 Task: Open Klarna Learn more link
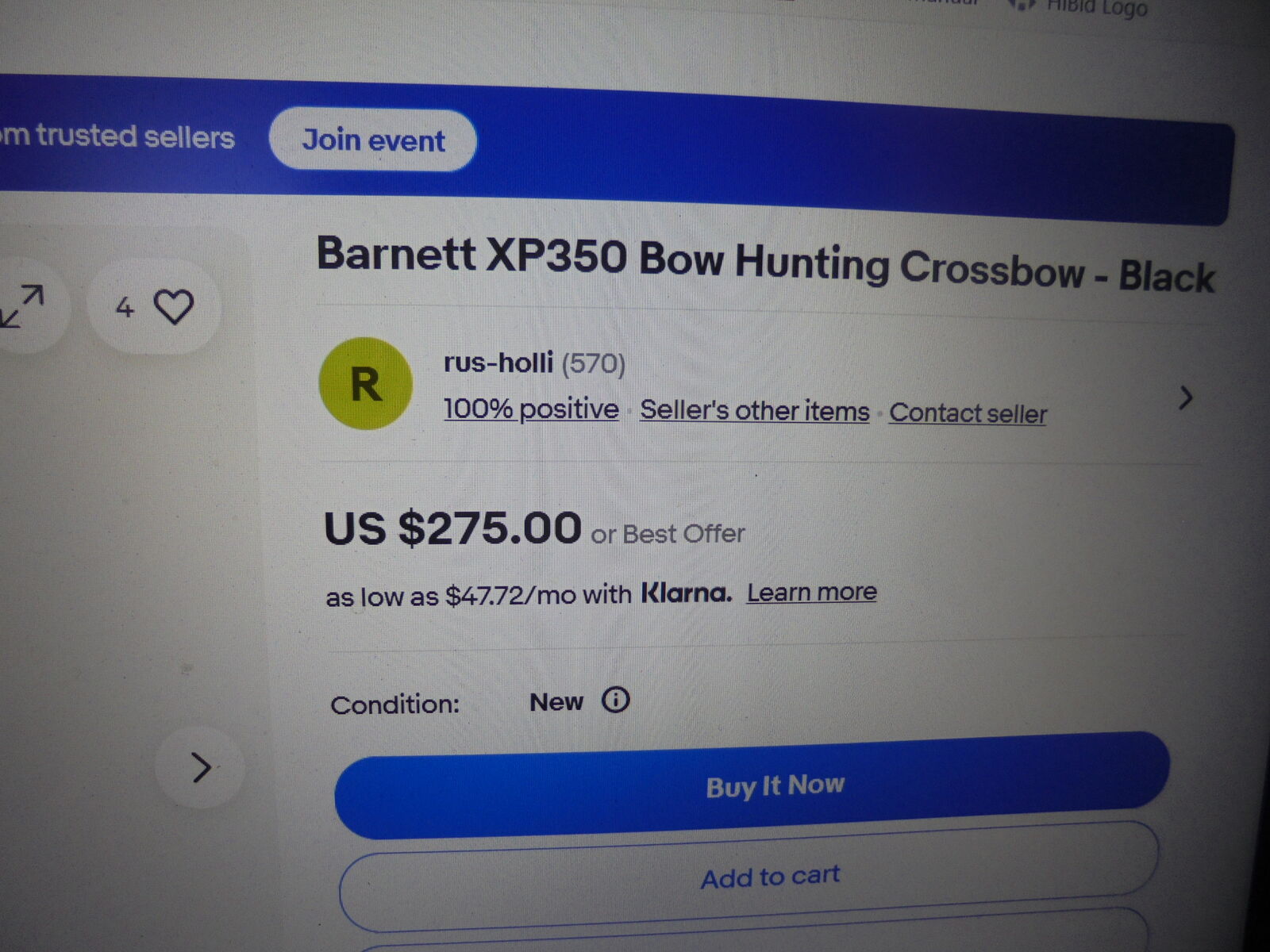811,593
